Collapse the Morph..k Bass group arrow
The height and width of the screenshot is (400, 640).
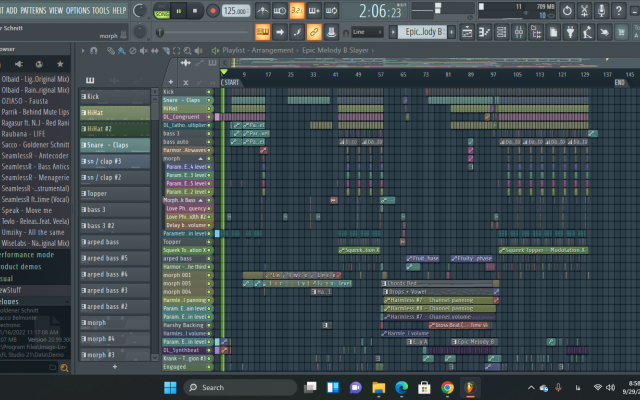pos(200,200)
